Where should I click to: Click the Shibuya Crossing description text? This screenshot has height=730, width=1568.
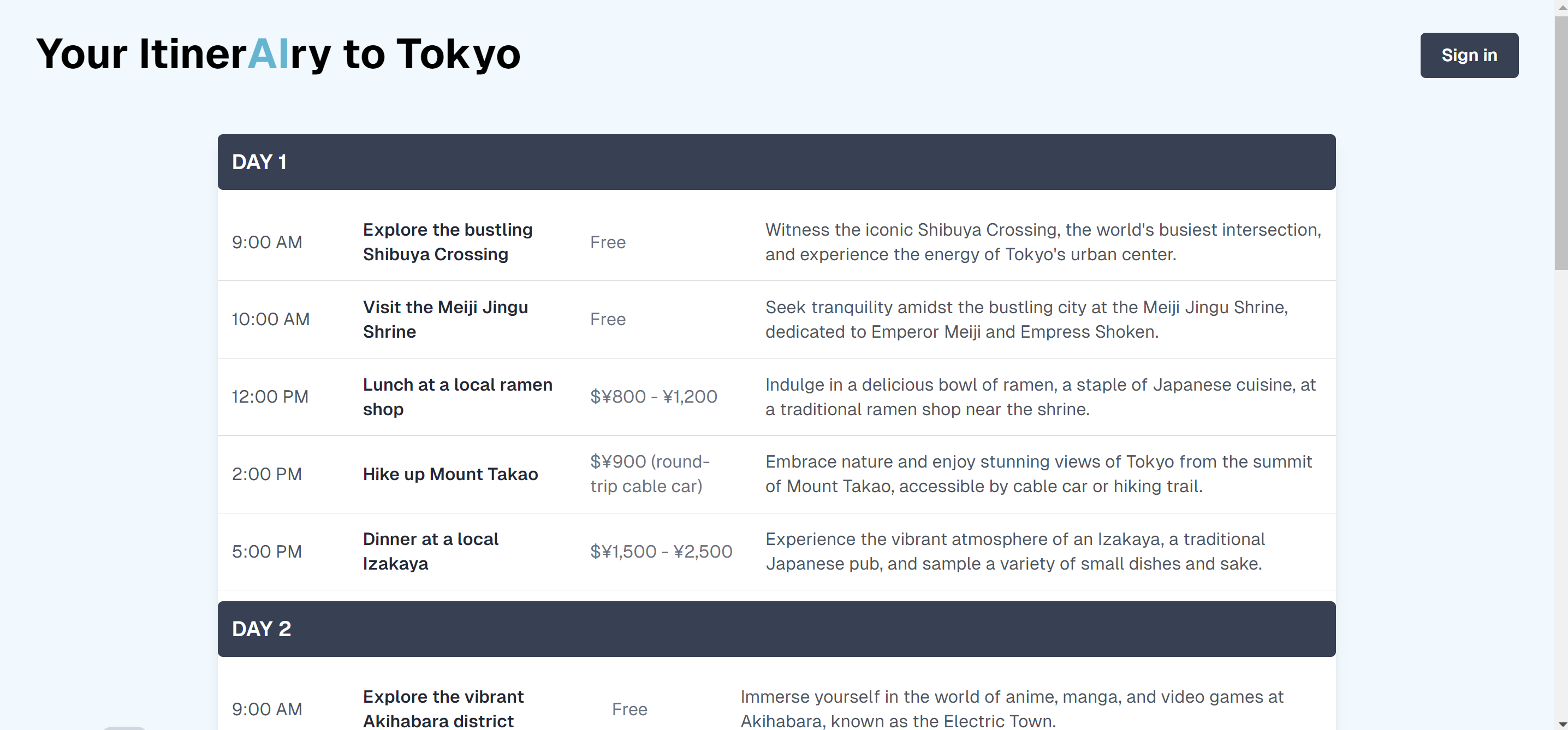tap(1042, 242)
